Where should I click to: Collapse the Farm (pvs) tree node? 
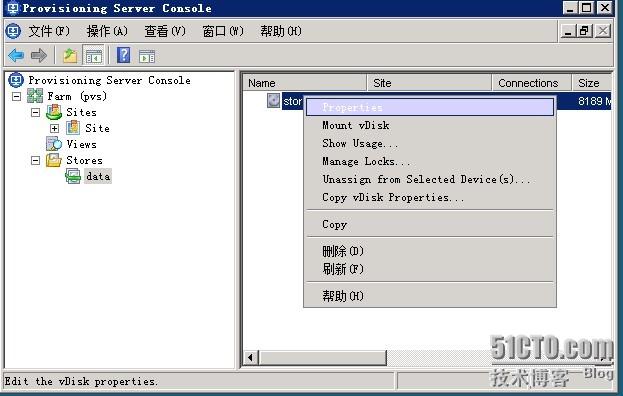click(x=16, y=96)
